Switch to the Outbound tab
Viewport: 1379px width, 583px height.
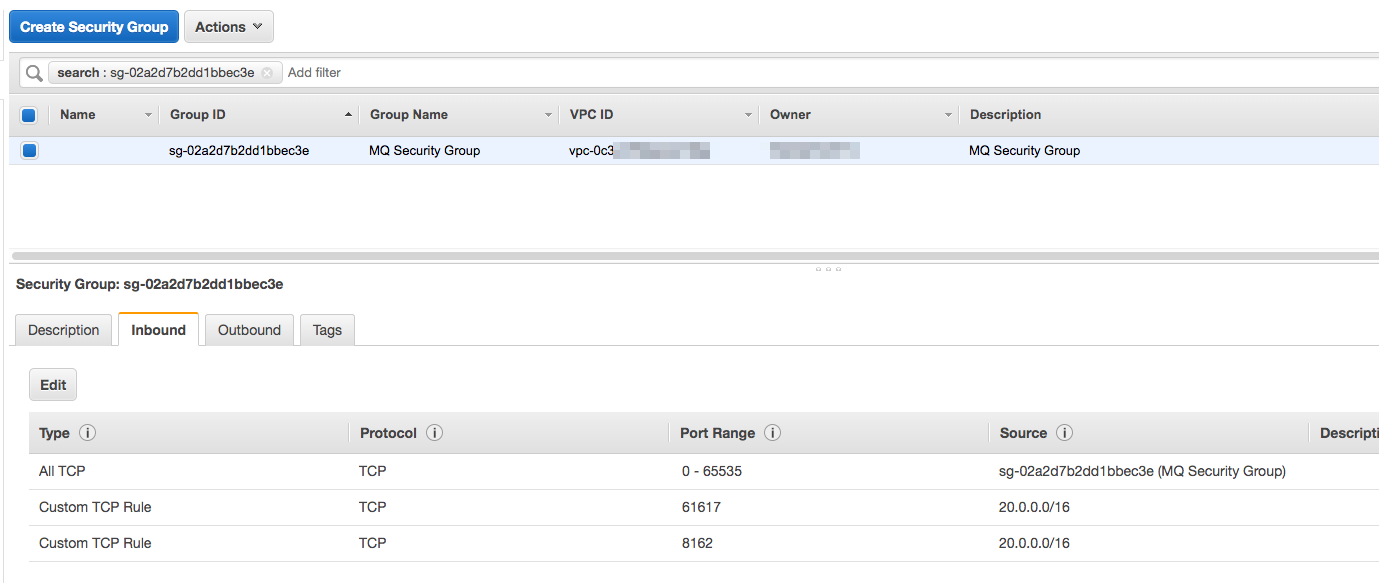coord(249,330)
